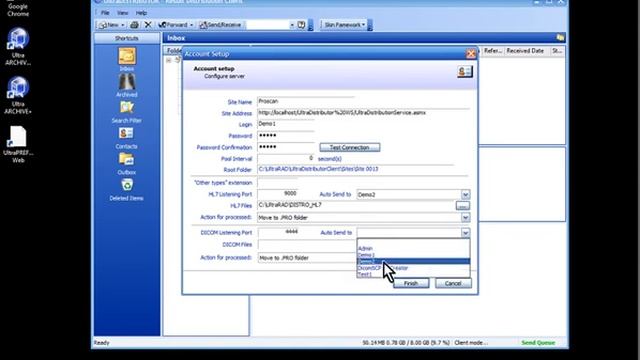Click the Client mode status text
Screen dimensions: 640x360
471,343
